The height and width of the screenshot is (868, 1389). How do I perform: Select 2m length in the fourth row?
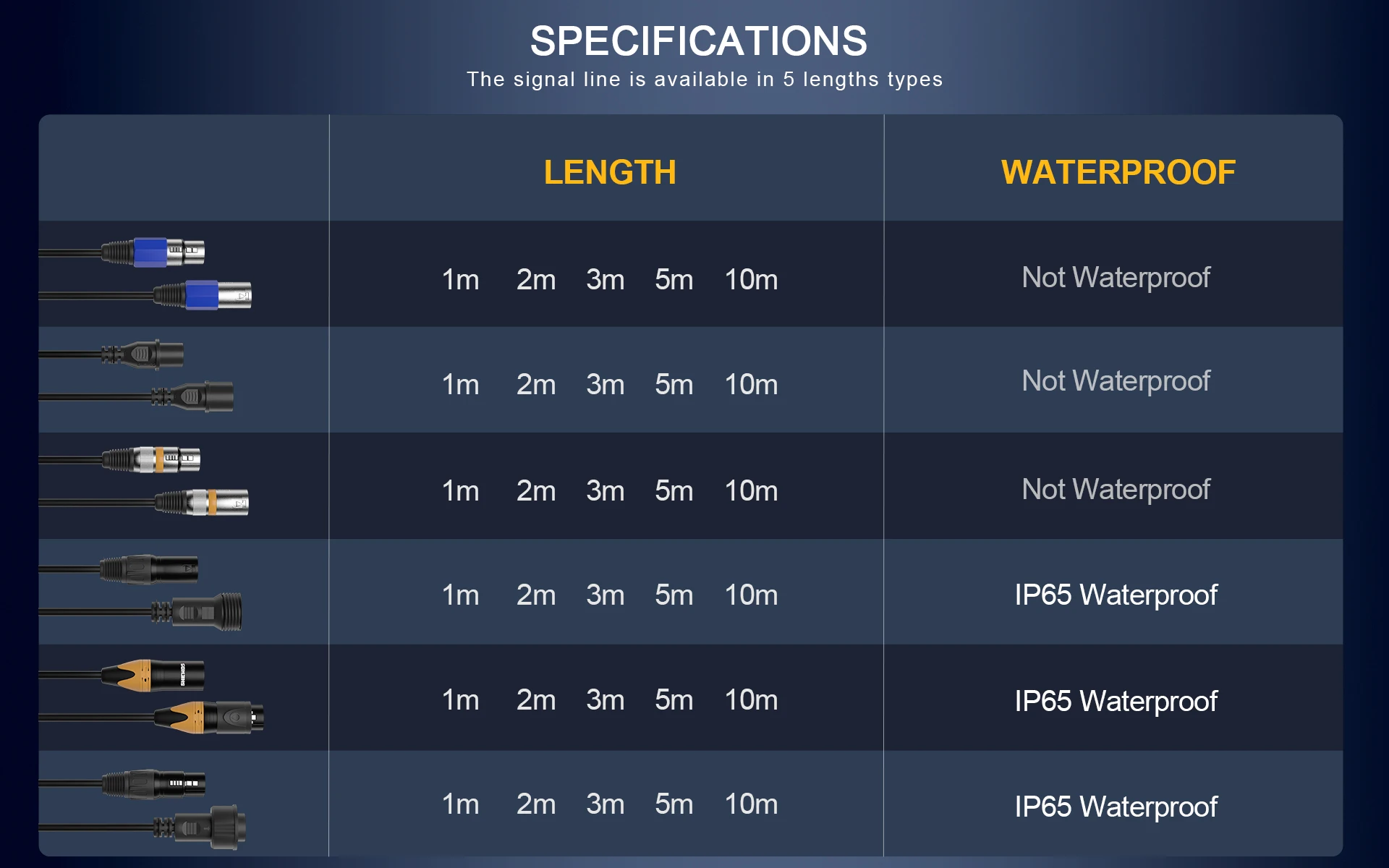[x=536, y=595]
